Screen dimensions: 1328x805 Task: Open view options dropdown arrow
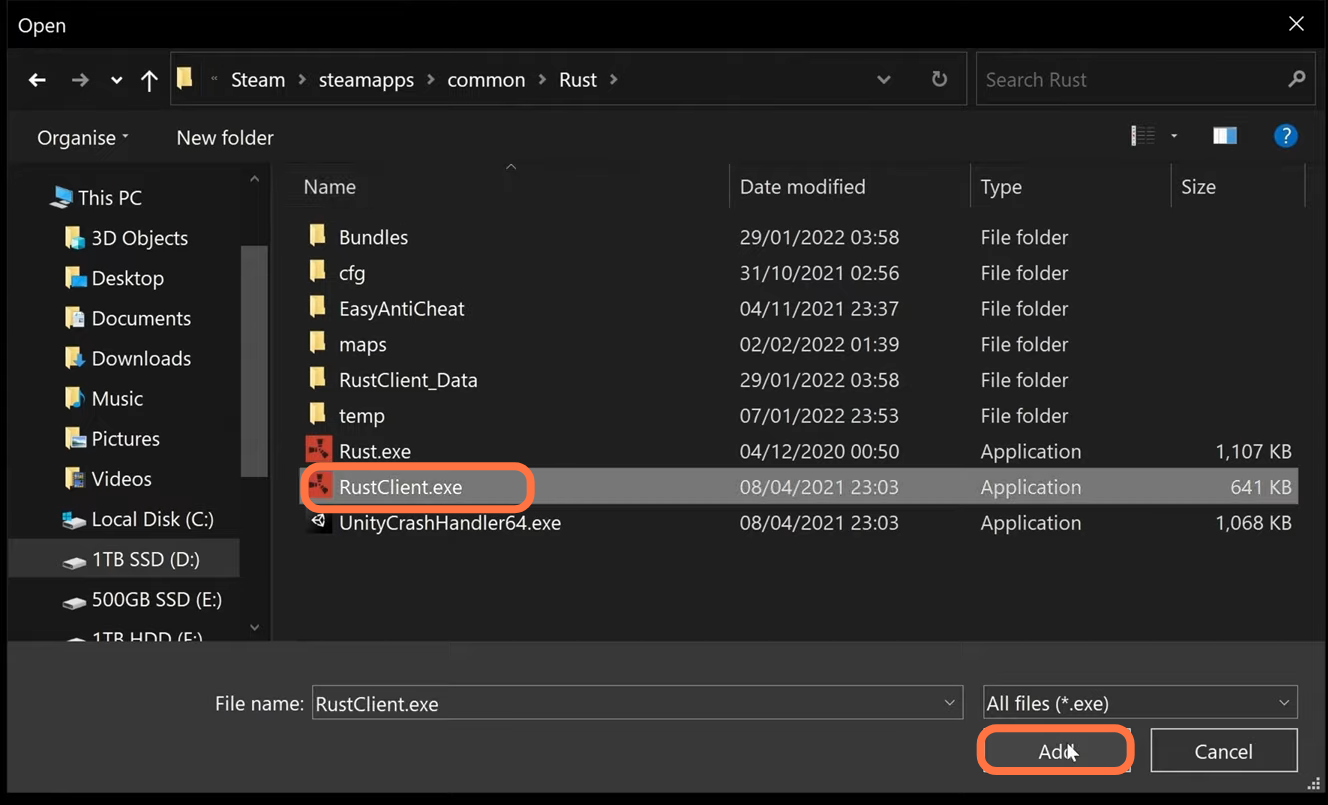[1174, 136]
